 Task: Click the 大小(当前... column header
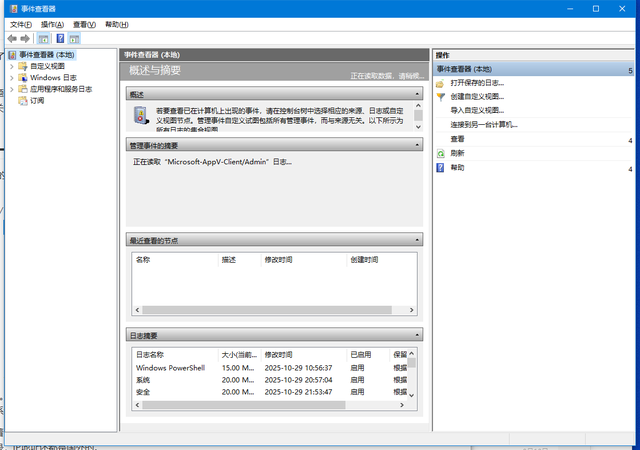point(239,354)
